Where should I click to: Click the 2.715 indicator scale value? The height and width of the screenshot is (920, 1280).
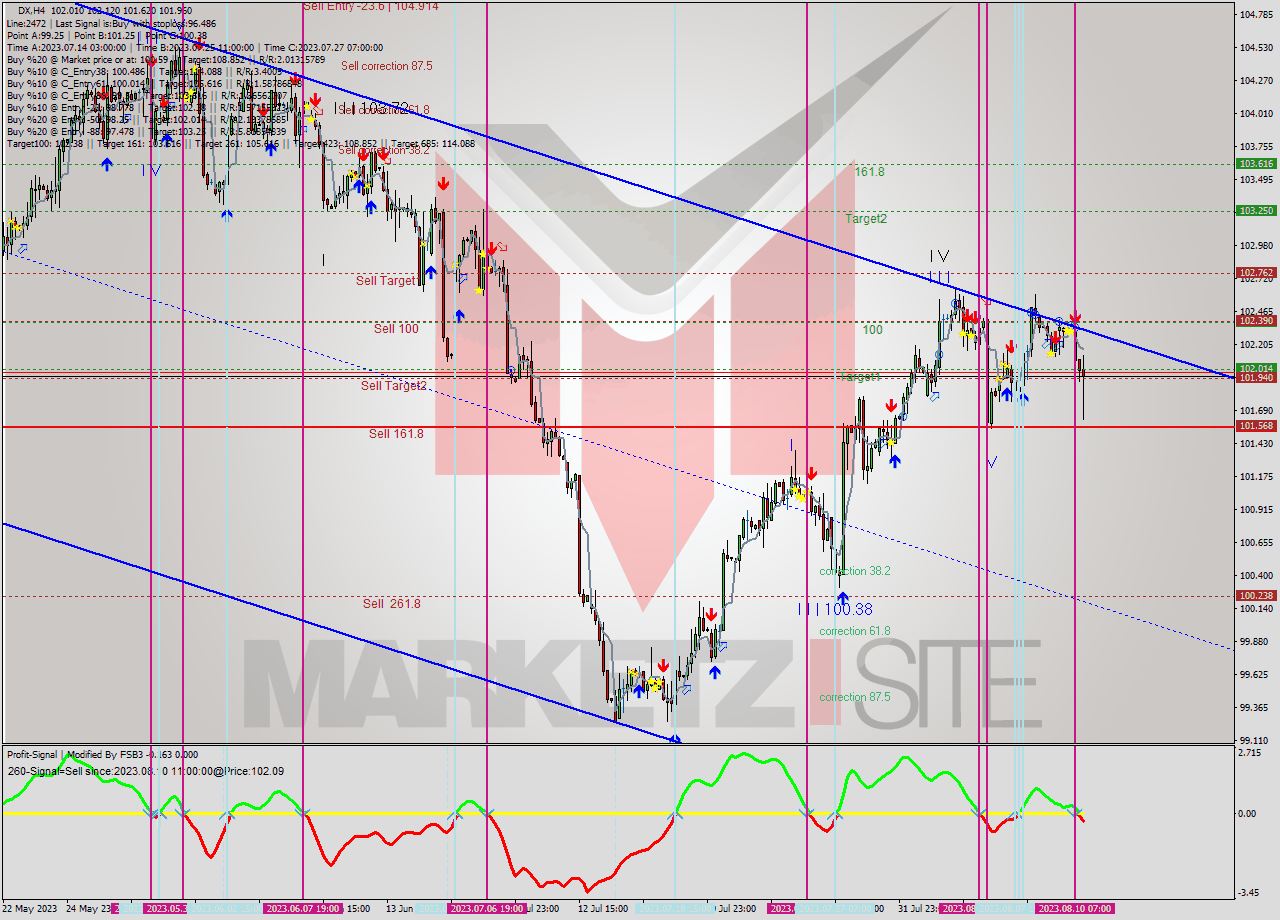(x=1250, y=751)
